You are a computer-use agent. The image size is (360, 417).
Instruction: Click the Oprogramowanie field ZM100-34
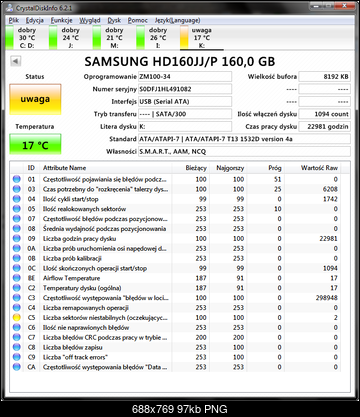pos(185,77)
